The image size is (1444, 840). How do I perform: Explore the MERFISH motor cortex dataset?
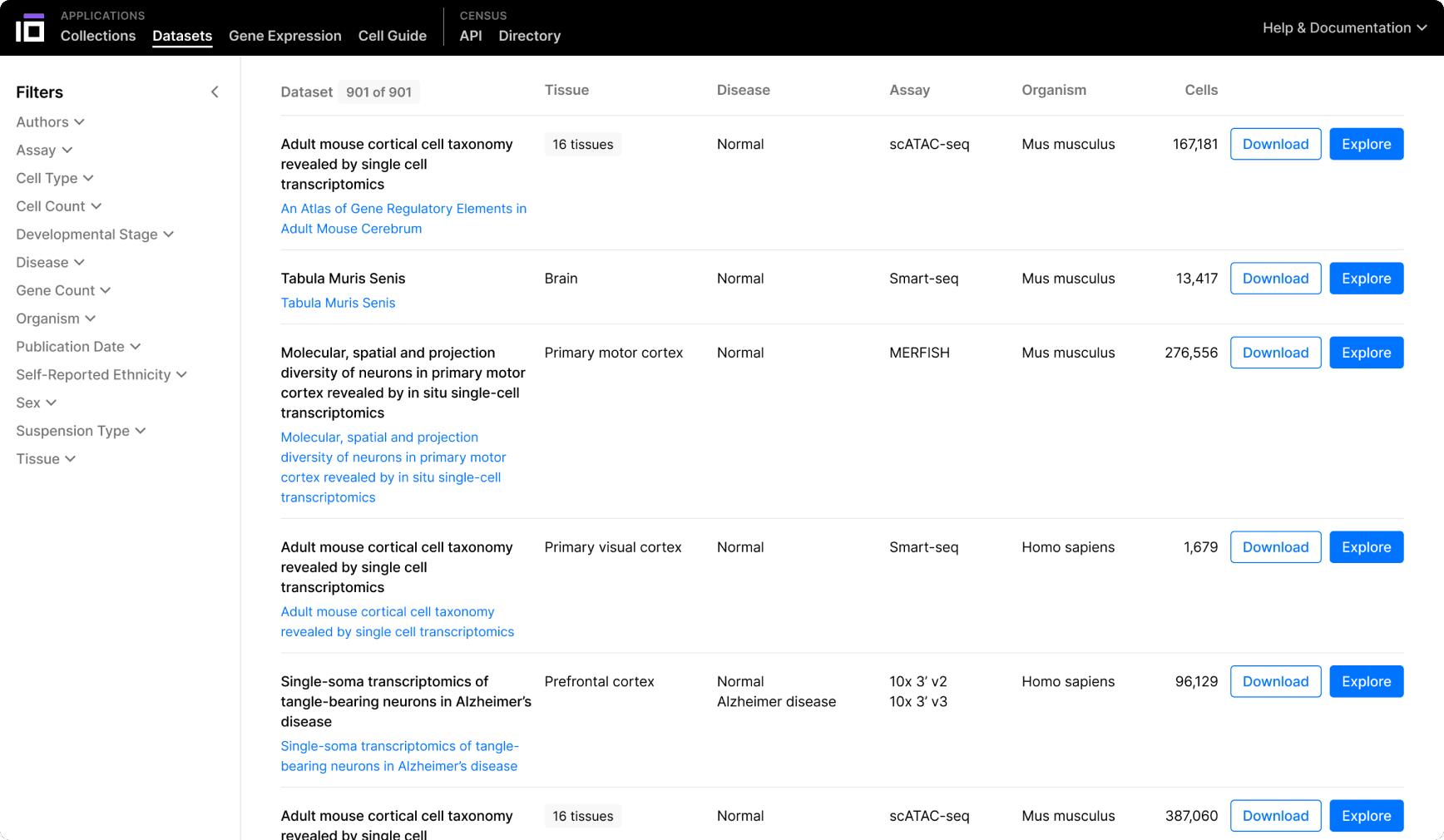pyautogui.click(x=1366, y=352)
